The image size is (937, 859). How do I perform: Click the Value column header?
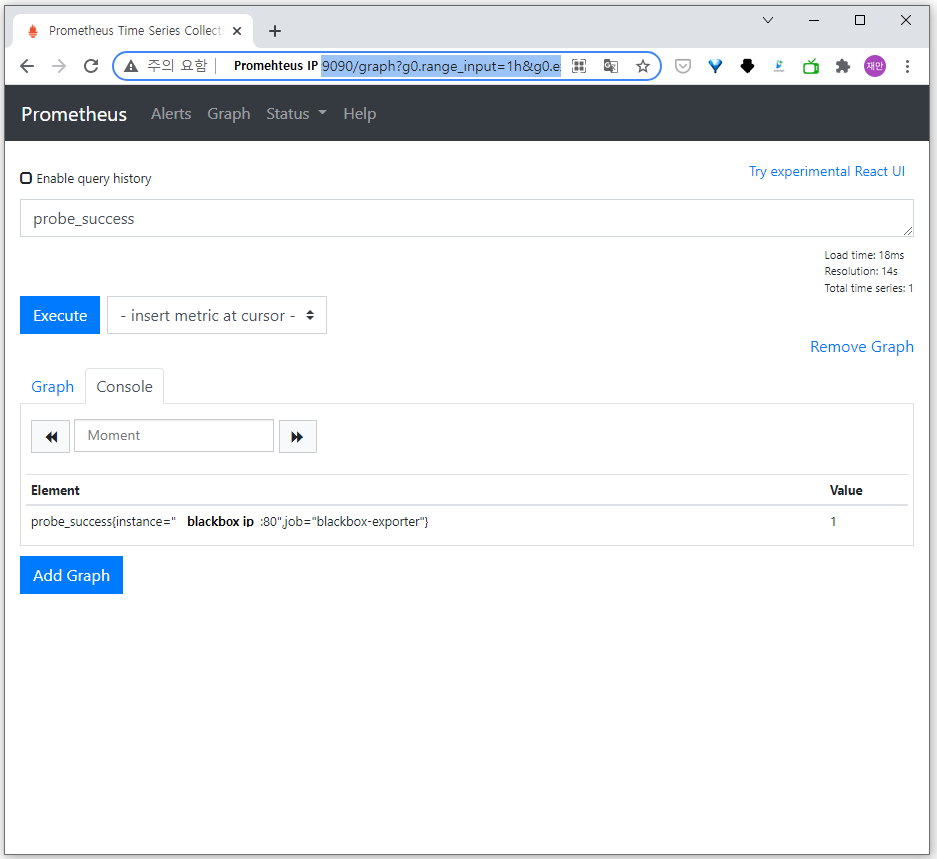(x=846, y=491)
